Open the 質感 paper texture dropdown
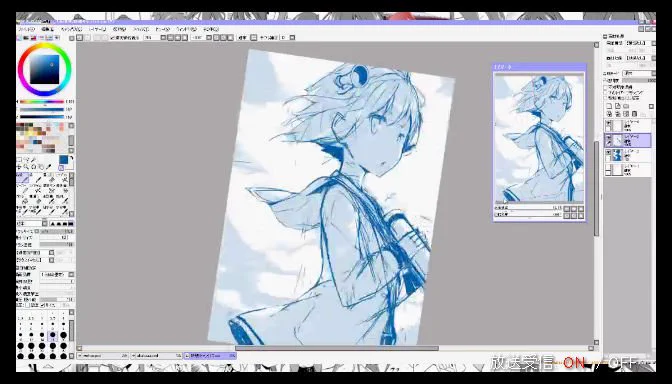The height and width of the screenshot is (384, 672). click(640, 43)
